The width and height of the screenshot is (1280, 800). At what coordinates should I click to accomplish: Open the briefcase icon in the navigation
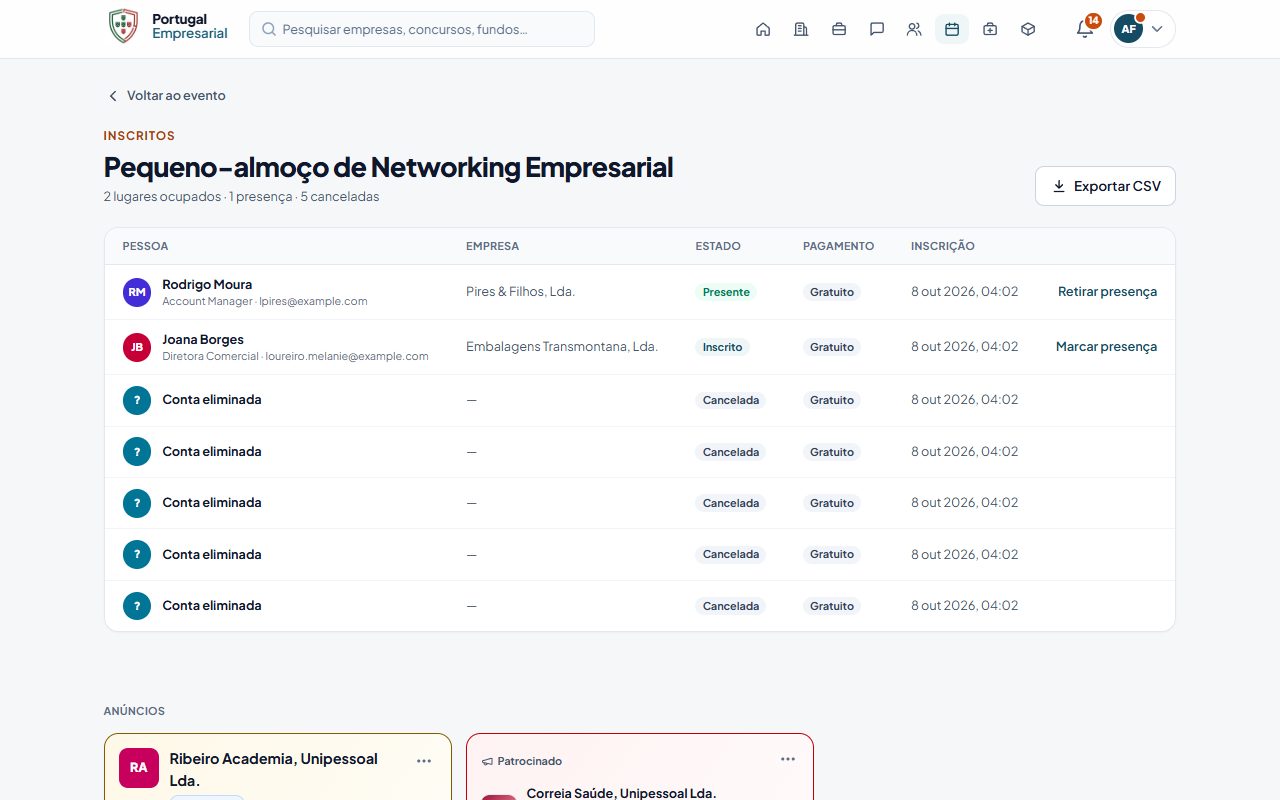coord(839,29)
